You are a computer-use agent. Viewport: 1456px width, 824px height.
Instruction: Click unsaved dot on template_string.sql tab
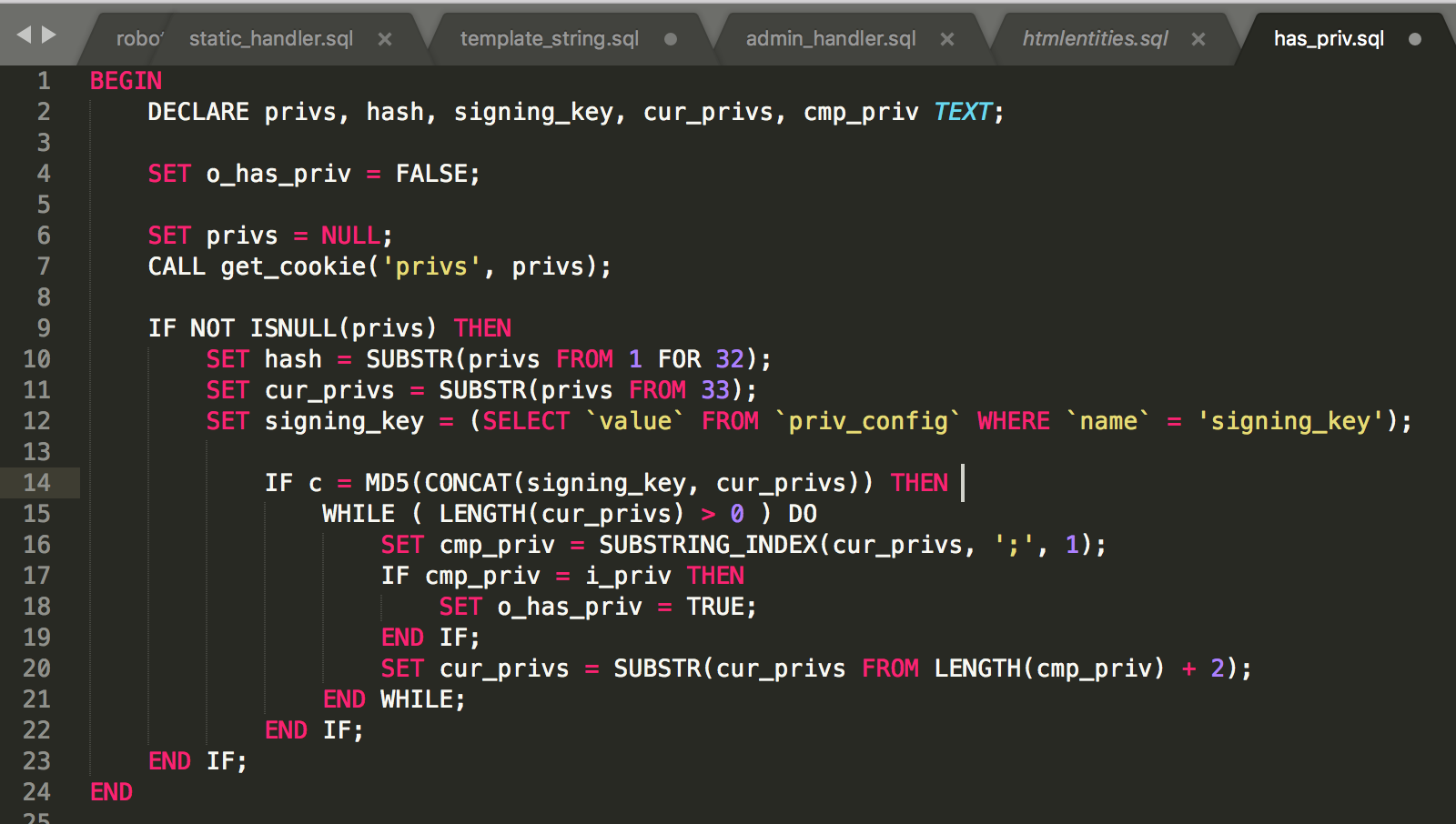671,39
